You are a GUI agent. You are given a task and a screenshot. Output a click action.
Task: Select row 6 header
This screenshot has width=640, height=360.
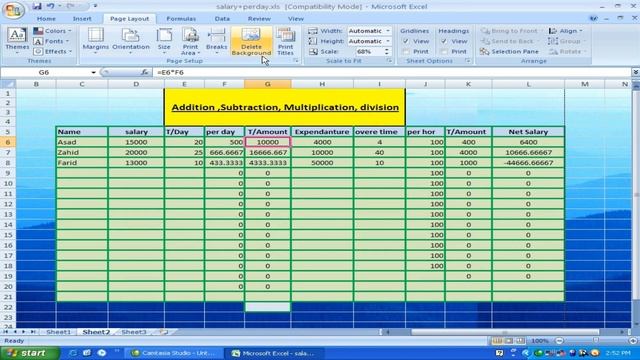click(x=8, y=142)
